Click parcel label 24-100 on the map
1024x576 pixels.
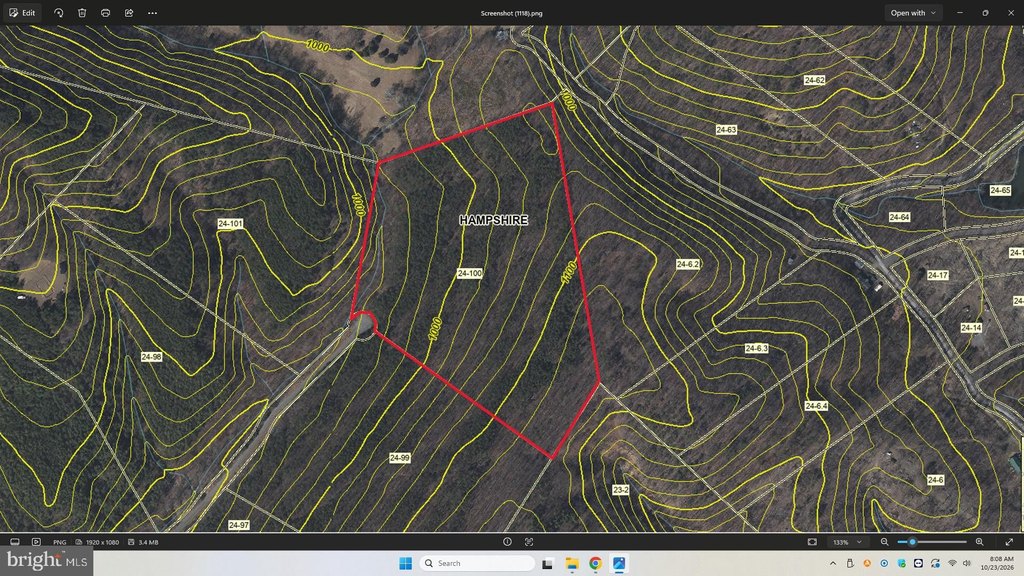click(x=470, y=274)
